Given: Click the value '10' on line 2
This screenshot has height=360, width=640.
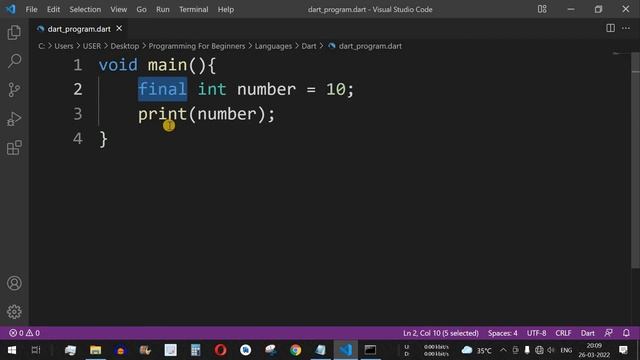Looking at the screenshot, I should (x=336, y=89).
